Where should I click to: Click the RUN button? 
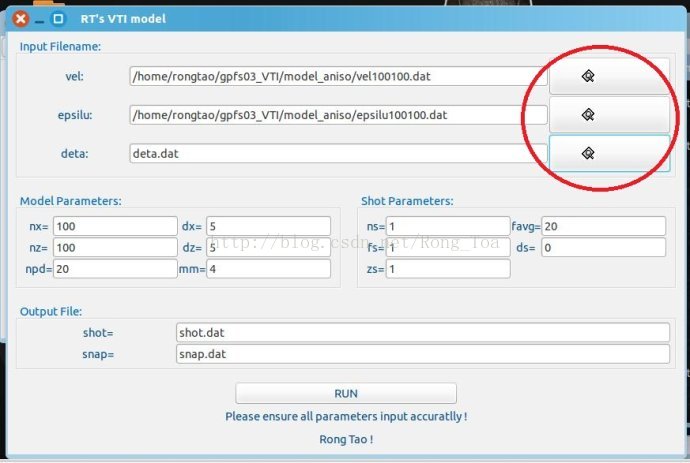pyautogui.click(x=346, y=393)
